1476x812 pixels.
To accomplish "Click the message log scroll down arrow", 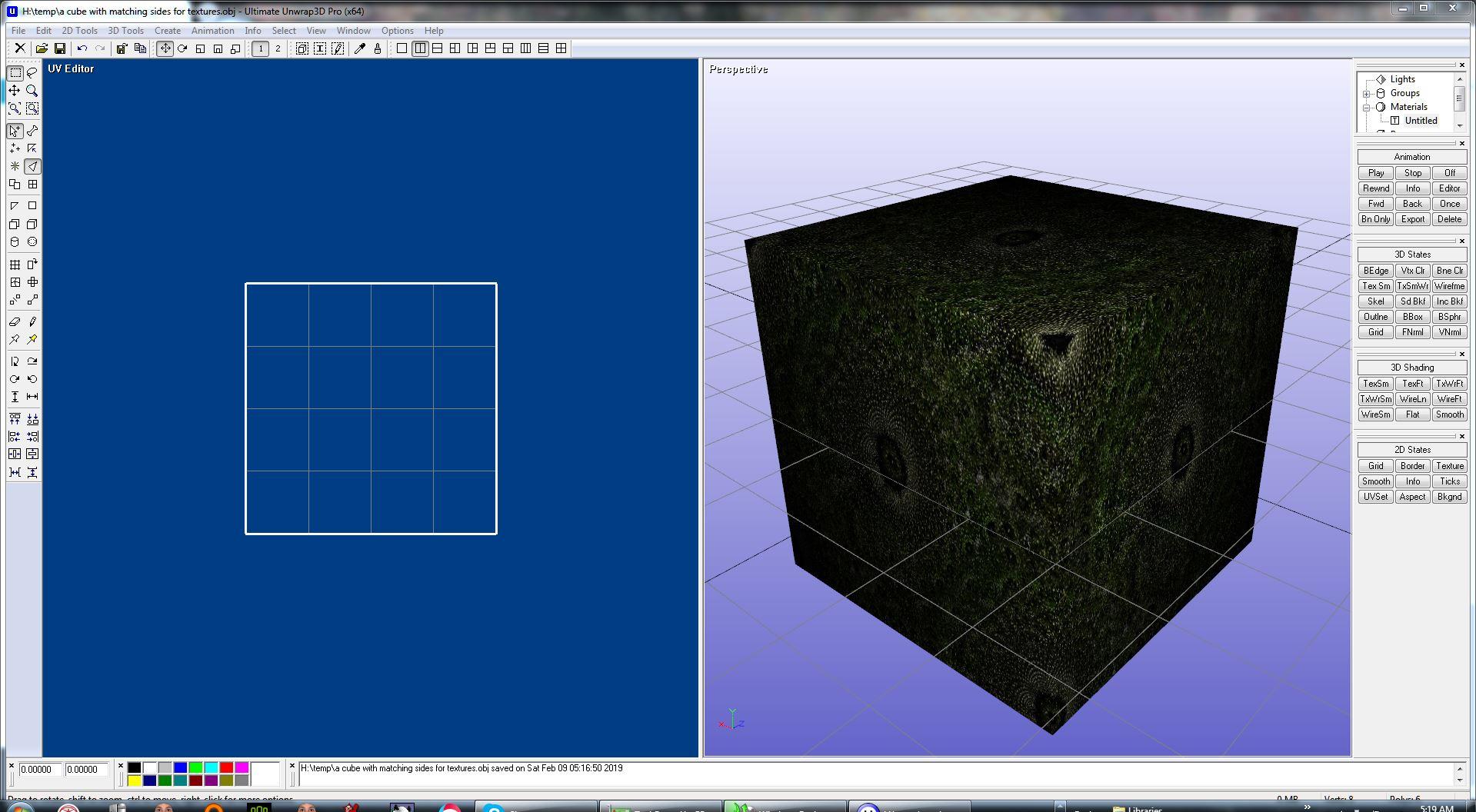I will click(x=1459, y=780).
